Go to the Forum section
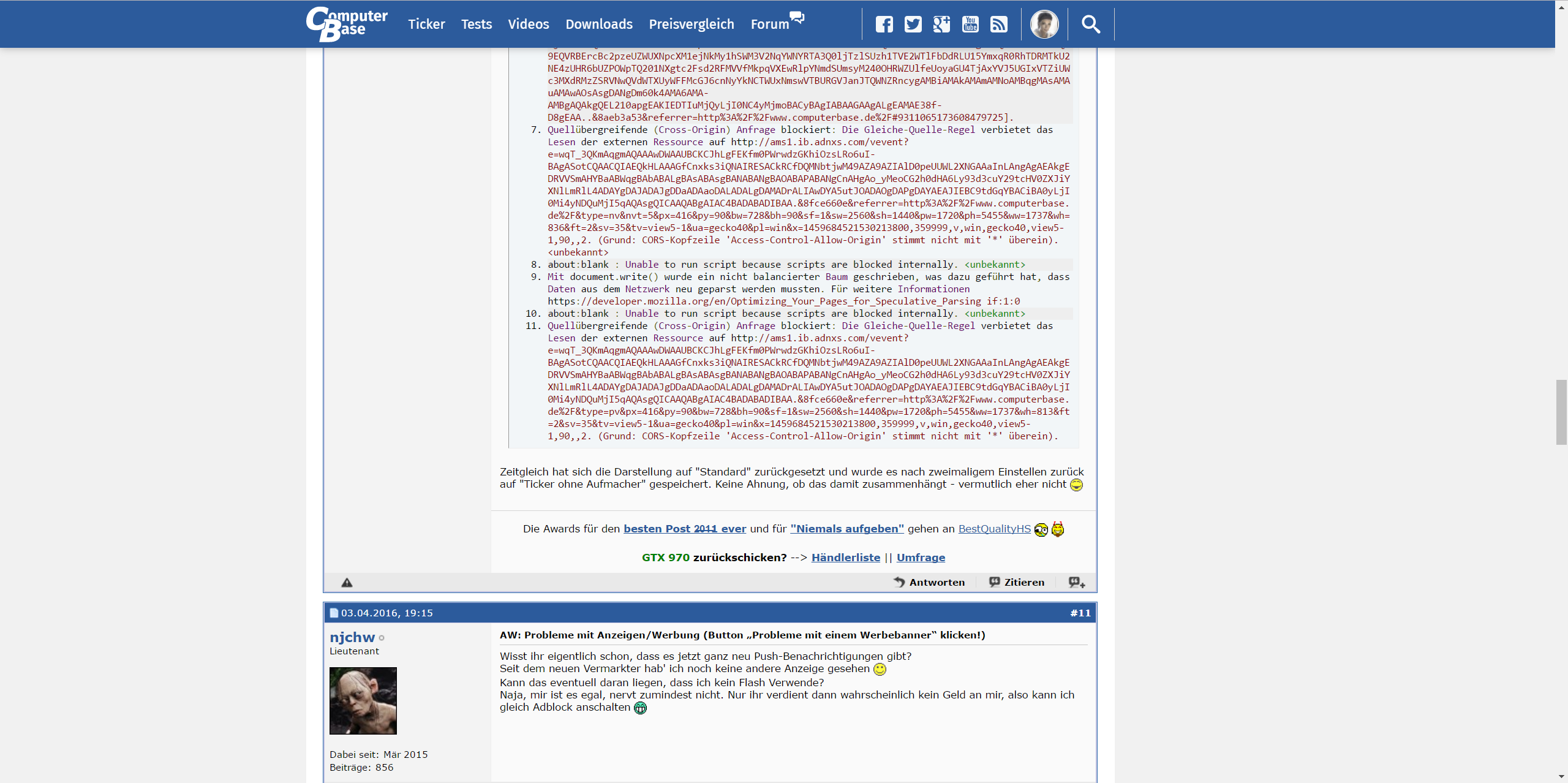Image resolution: width=1568 pixels, height=783 pixels. [x=770, y=25]
